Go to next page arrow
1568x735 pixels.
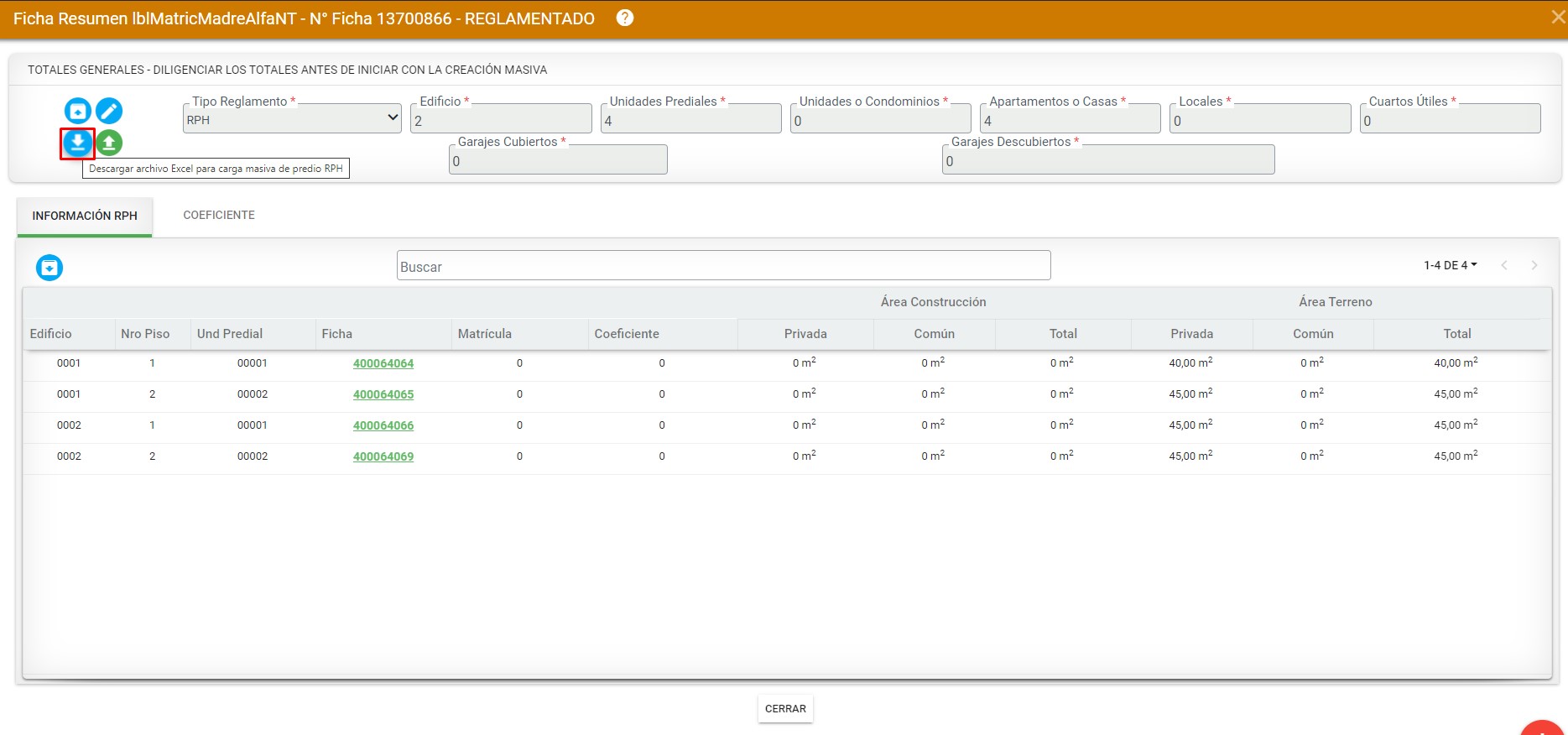(x=1534, y=265)
